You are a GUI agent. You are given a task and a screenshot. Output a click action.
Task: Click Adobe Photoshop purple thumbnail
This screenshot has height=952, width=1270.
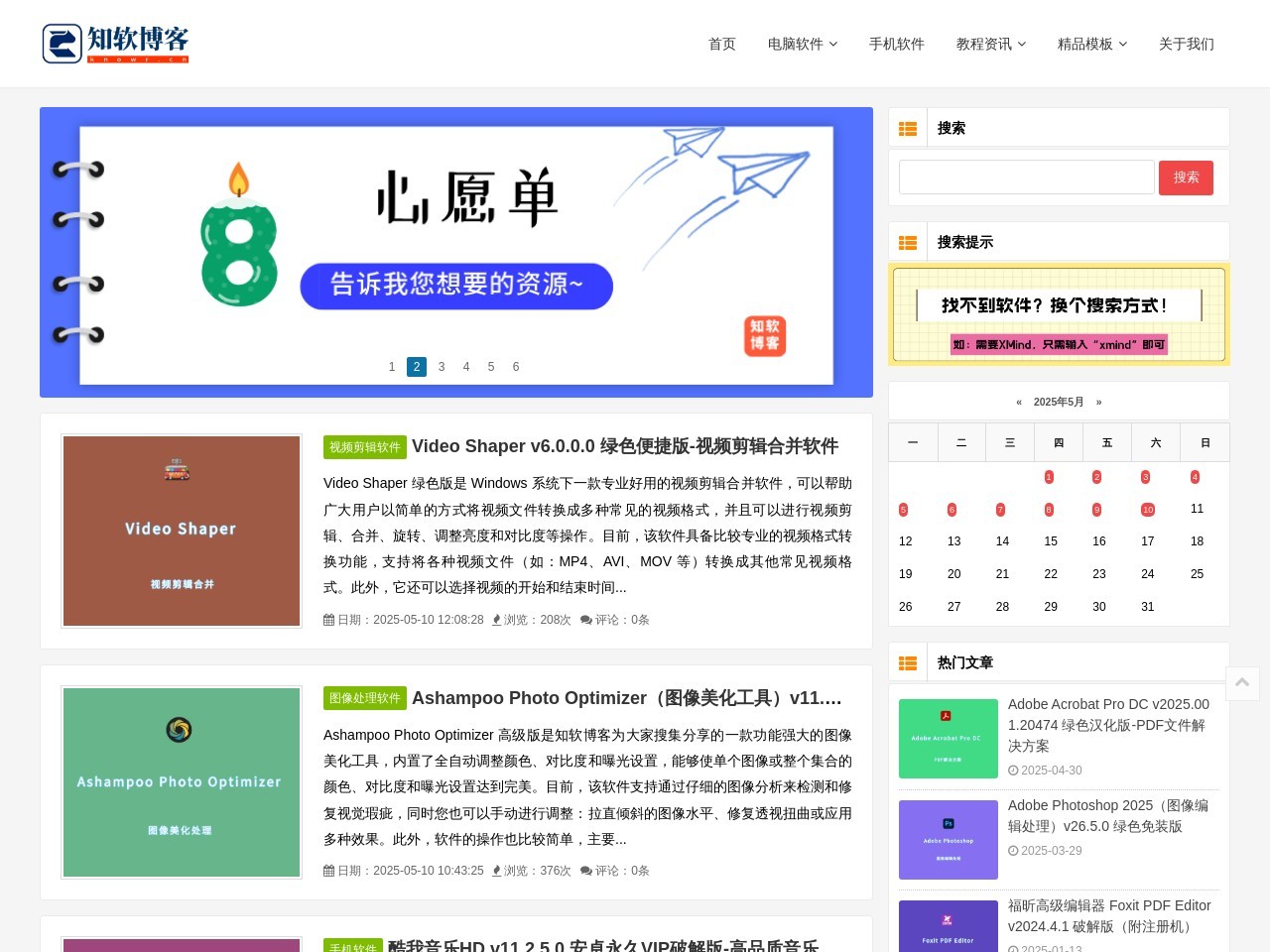pos(949,840)
